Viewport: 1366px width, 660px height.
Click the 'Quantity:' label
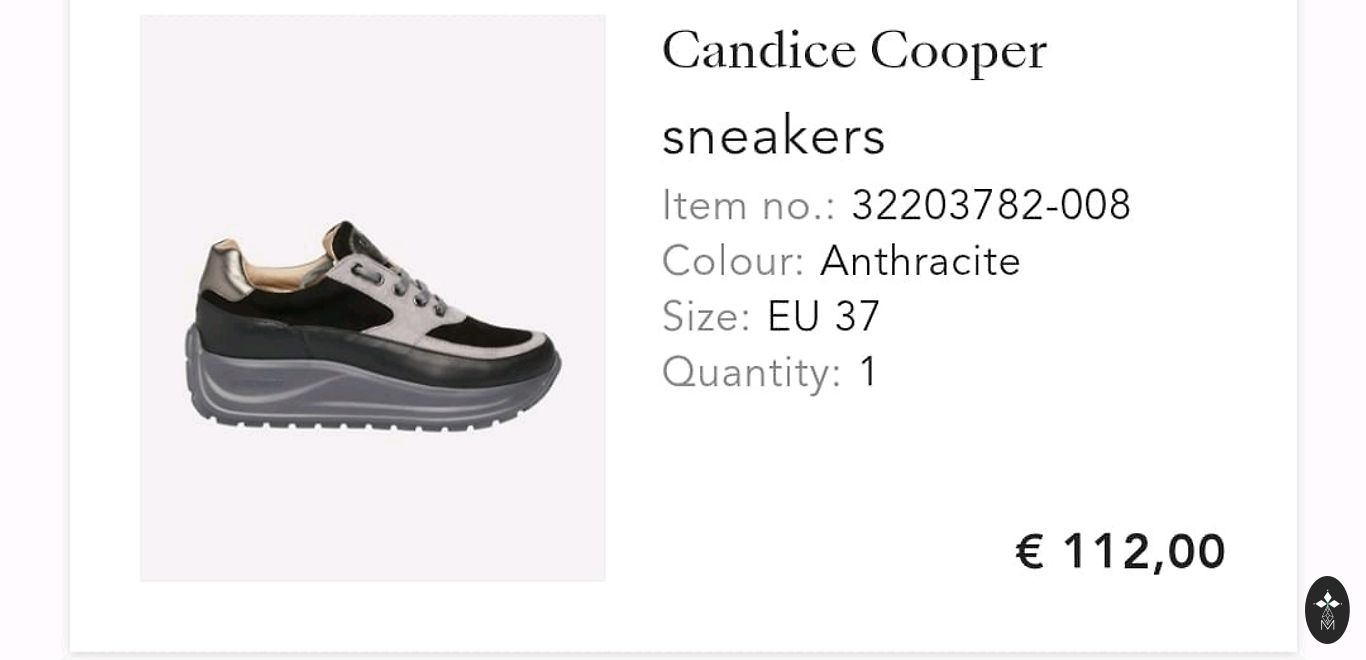click(x=751, y=372)
